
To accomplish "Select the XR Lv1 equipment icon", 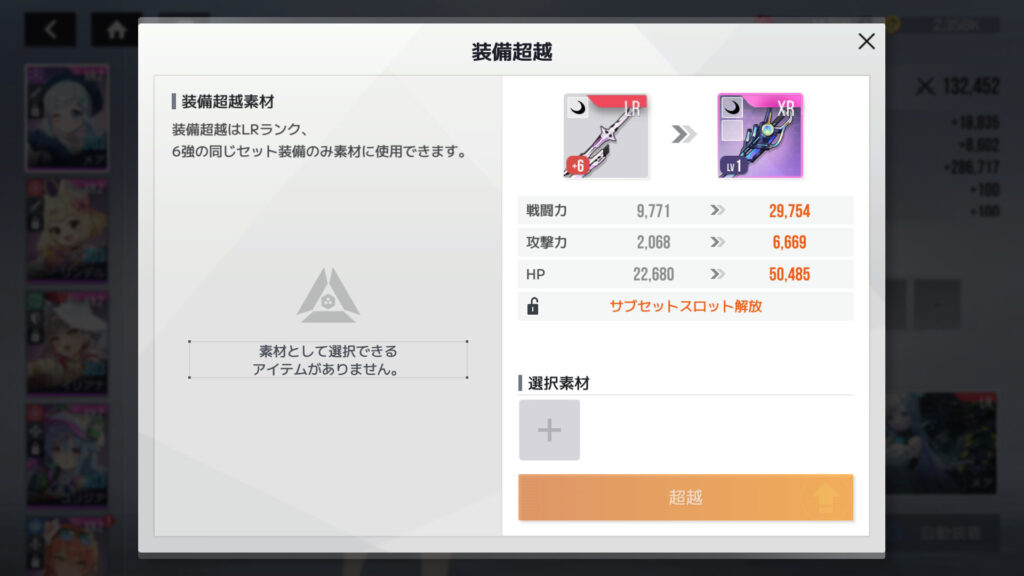I will point(760,135).
